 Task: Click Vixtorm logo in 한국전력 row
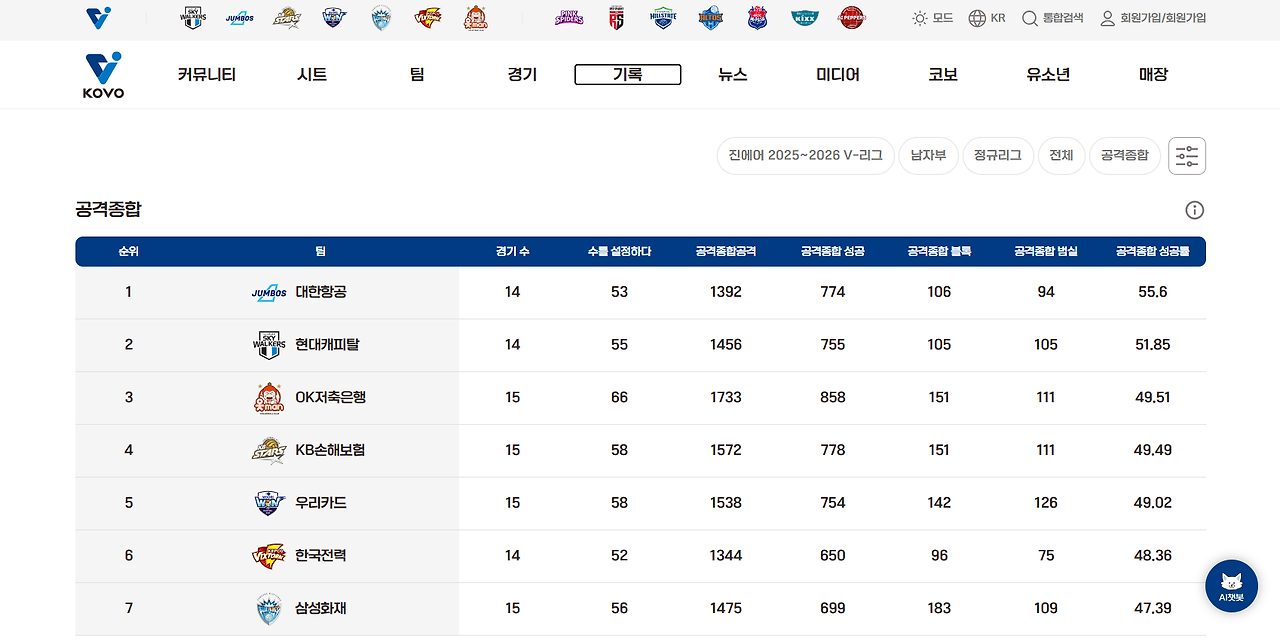pos(269,556)
